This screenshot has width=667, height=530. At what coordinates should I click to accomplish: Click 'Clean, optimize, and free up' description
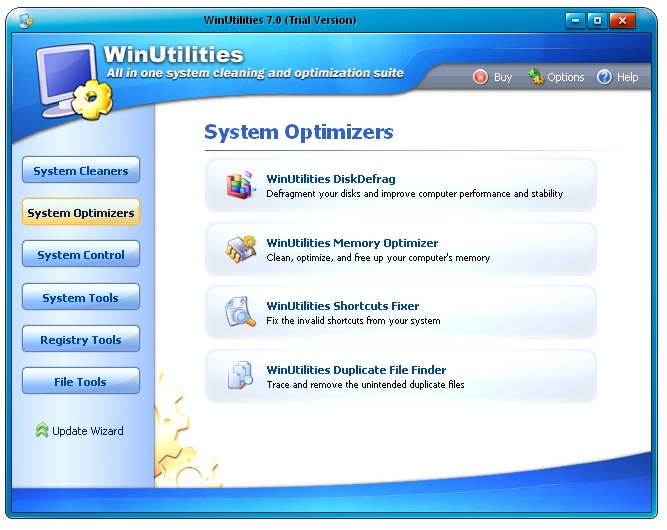378,257
